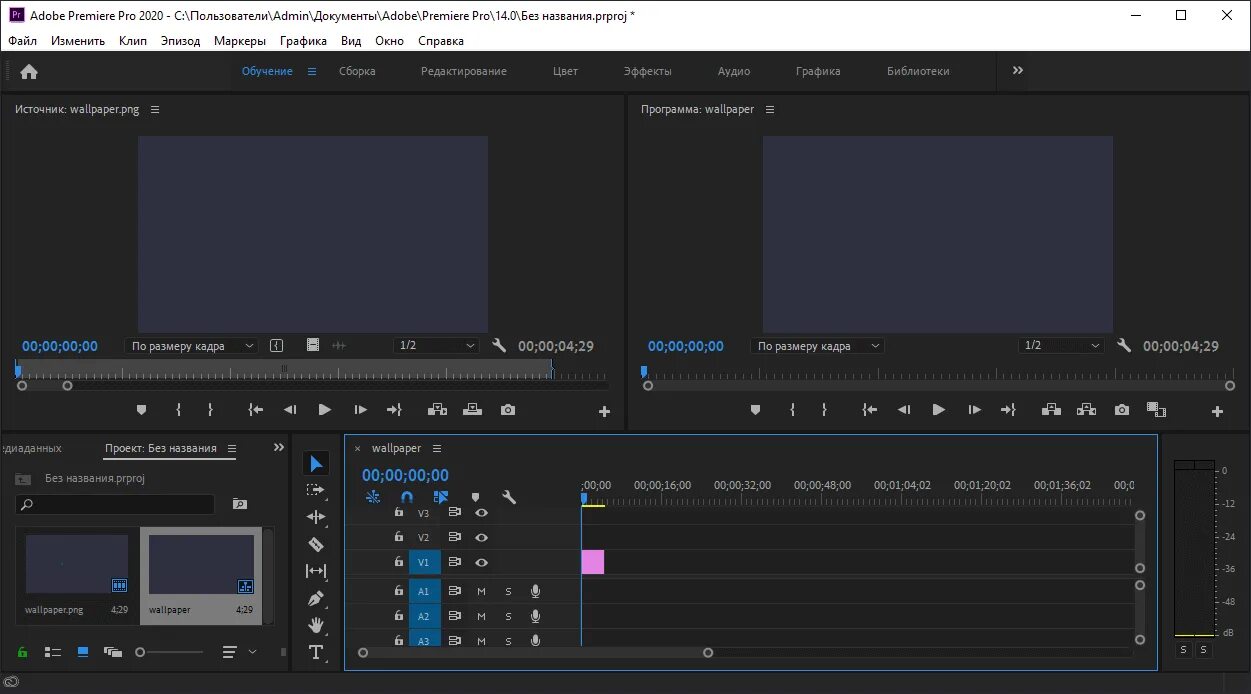This screenshot has width=1251, height=694.
Task: Select the Slip tool
Action: [316, 571]
